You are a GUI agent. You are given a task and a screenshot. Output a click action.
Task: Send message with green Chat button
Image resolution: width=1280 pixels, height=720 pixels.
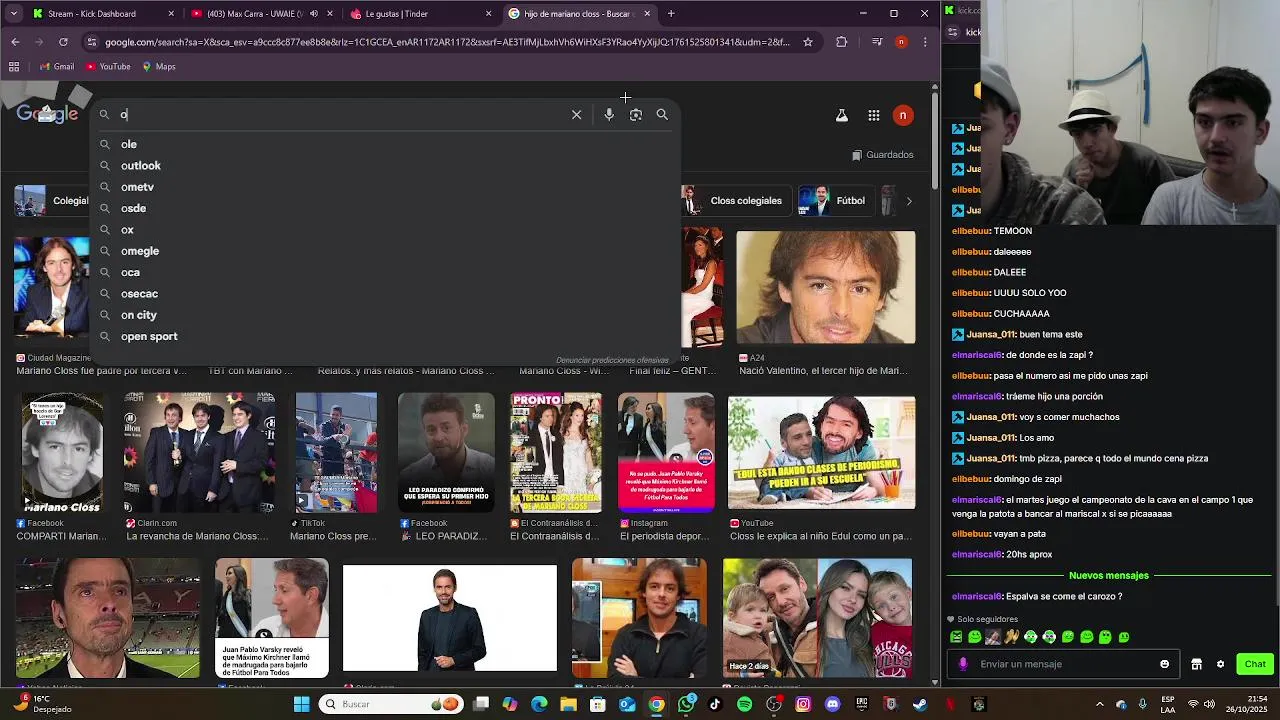pyautogui.click(x=1255, y=664)
